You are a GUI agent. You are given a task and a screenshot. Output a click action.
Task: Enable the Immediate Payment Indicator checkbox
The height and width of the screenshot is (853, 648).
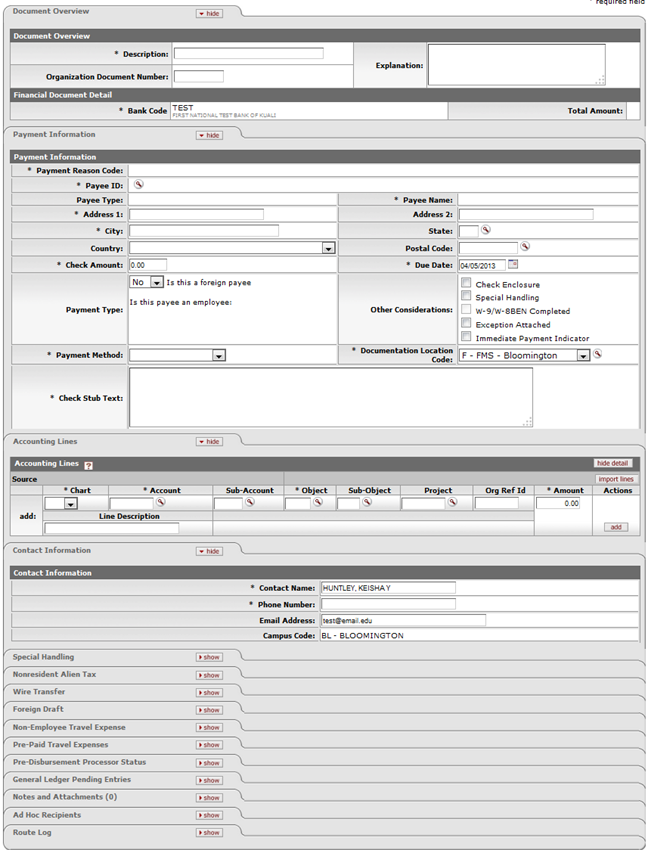466,336
